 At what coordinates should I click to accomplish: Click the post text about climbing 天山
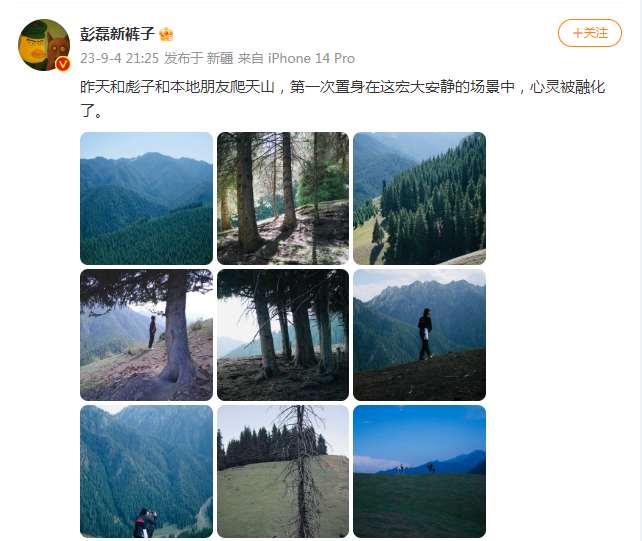(342, 87)
